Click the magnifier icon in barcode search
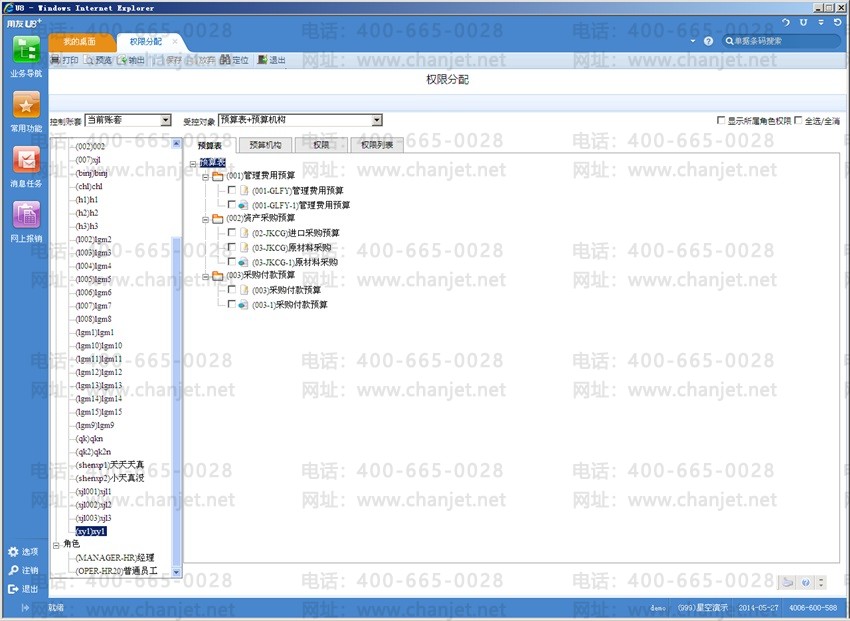 coord(730,41)
